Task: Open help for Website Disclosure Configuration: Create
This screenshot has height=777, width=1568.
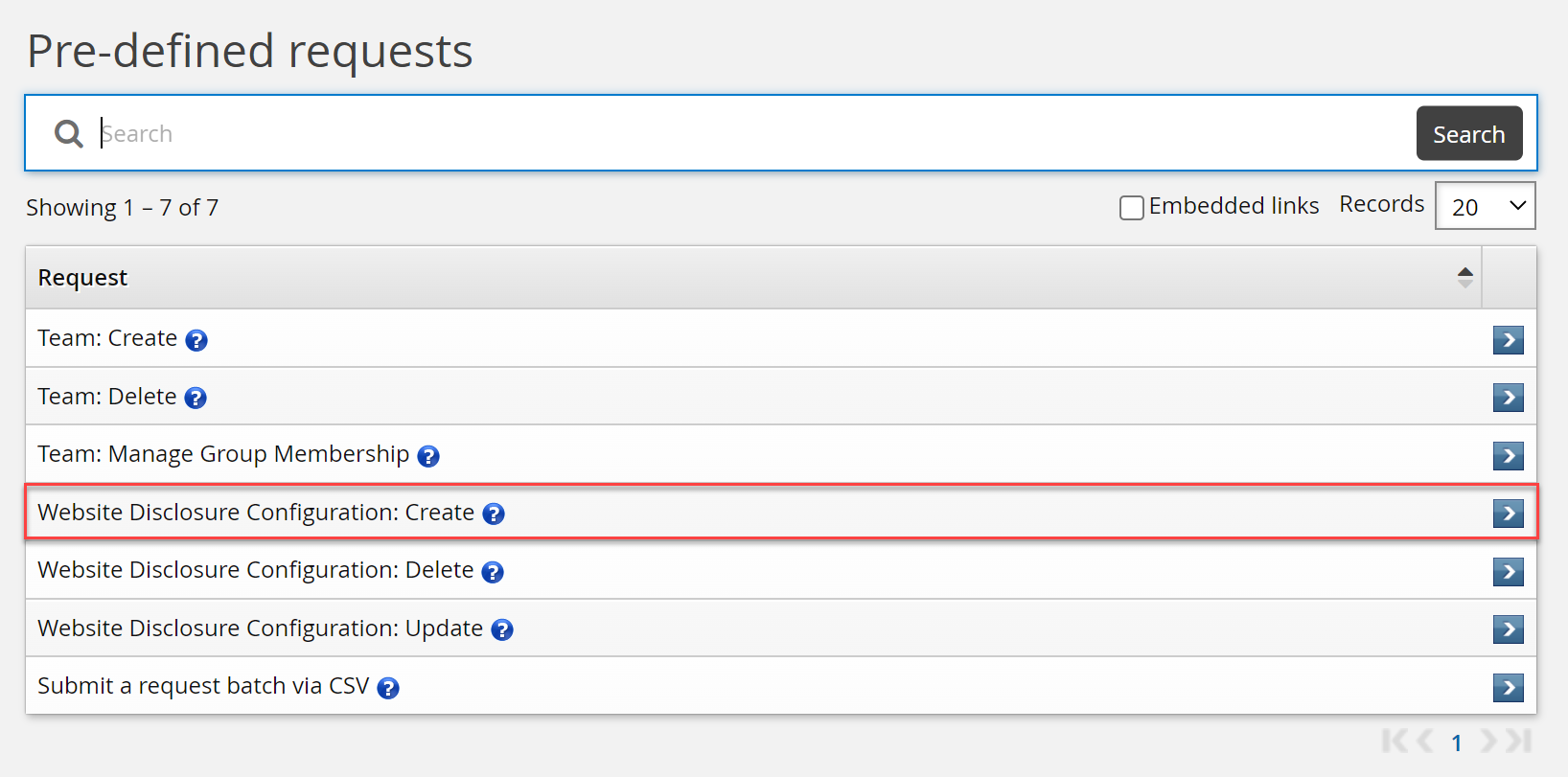Action: coord(494,514)
